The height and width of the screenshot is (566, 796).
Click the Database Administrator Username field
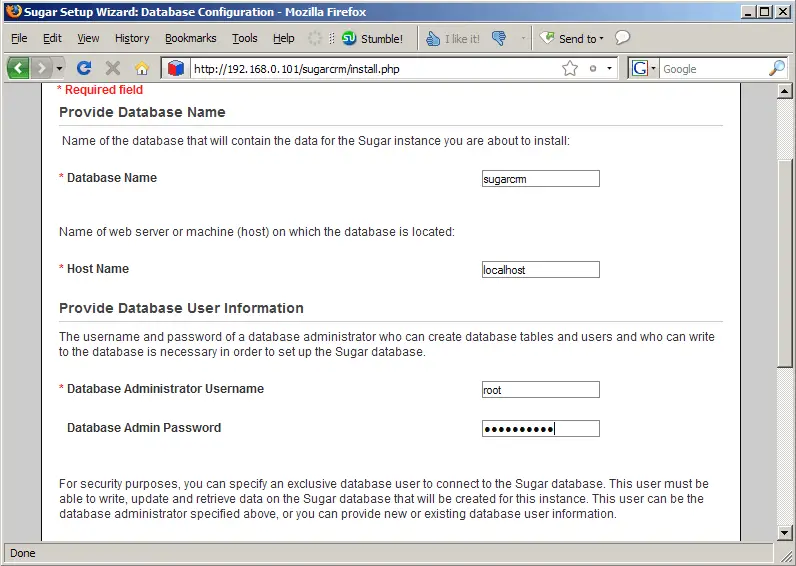point(541,390)
